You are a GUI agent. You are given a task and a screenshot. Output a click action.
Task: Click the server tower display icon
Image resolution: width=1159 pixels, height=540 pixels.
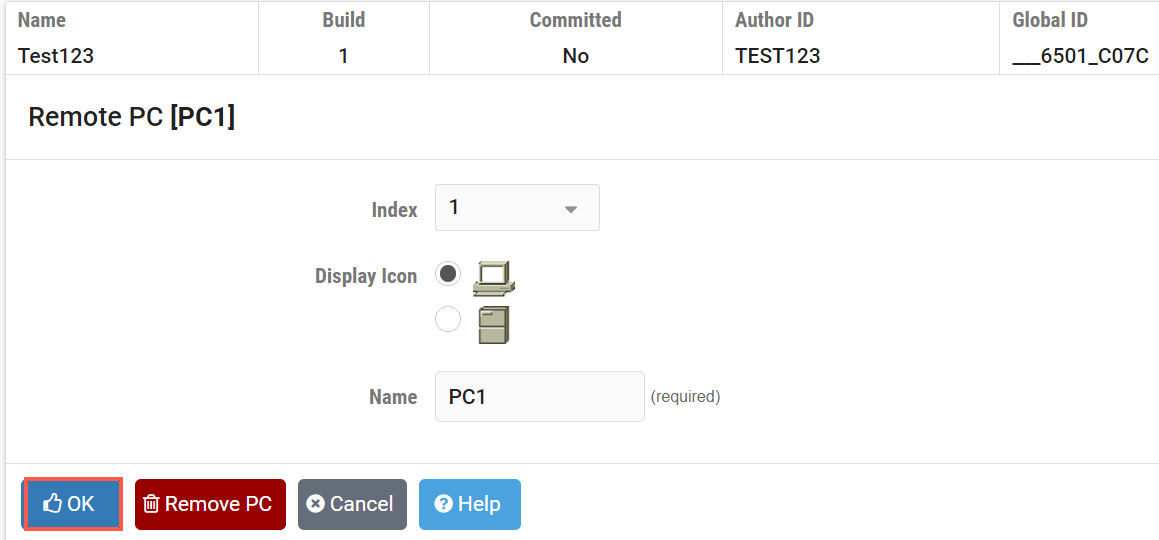click(x=494, y=325)
